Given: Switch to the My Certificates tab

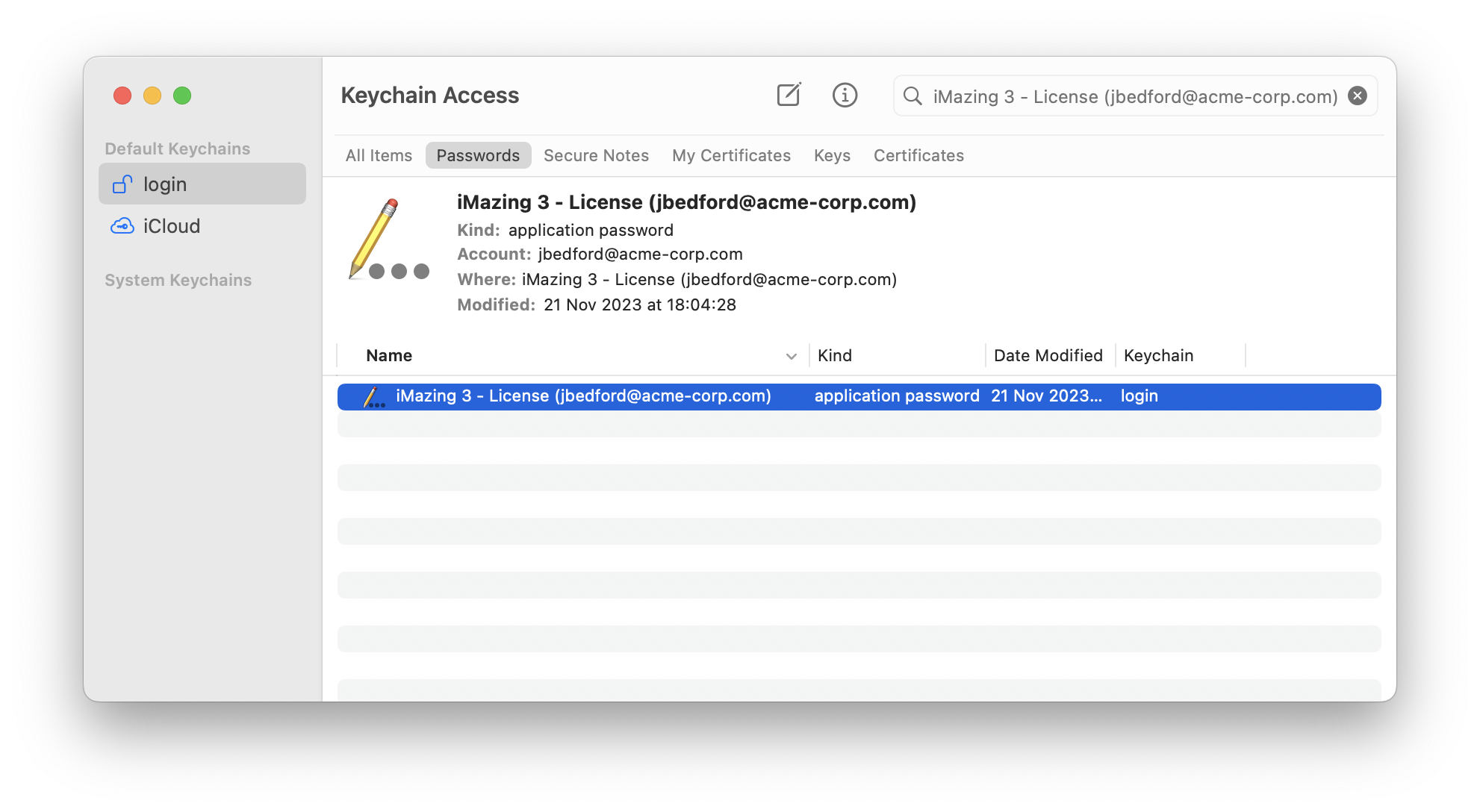Looking at the screenshot, I should pyautogui.click(x=731, y=155).
